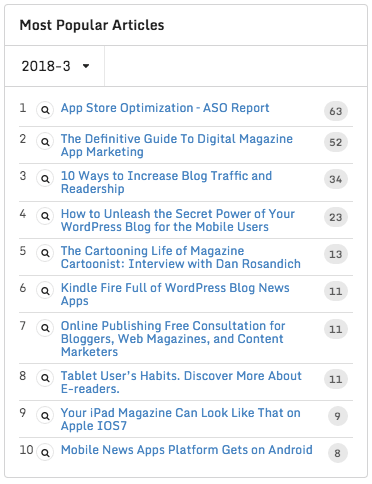Click the 9 views count badge

pyautogui.click(x=338, y=416)
